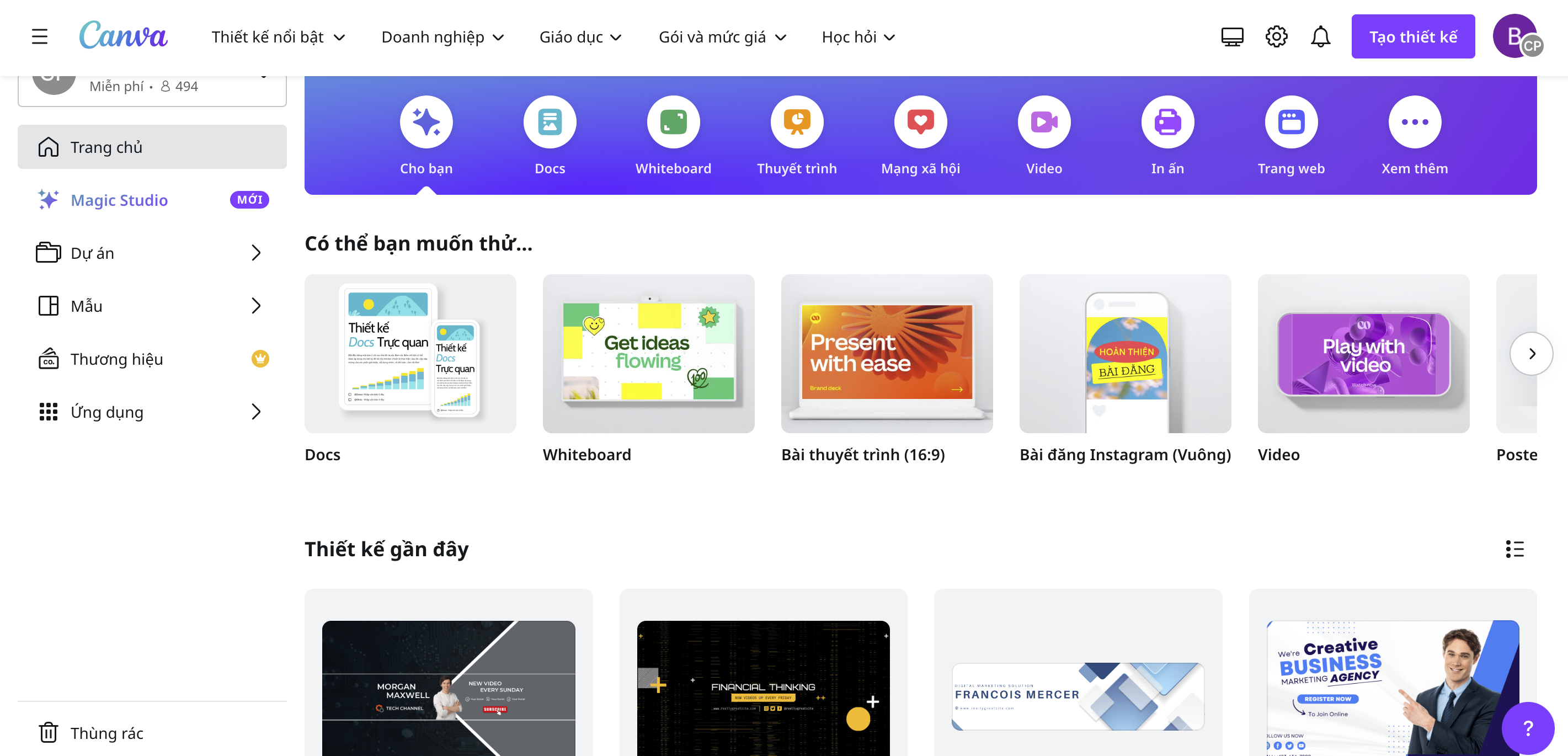The width and height of the screenshot is (1568, 756).
Task: Open the Mạng xã hội heart icon
Action: point(920,123)
